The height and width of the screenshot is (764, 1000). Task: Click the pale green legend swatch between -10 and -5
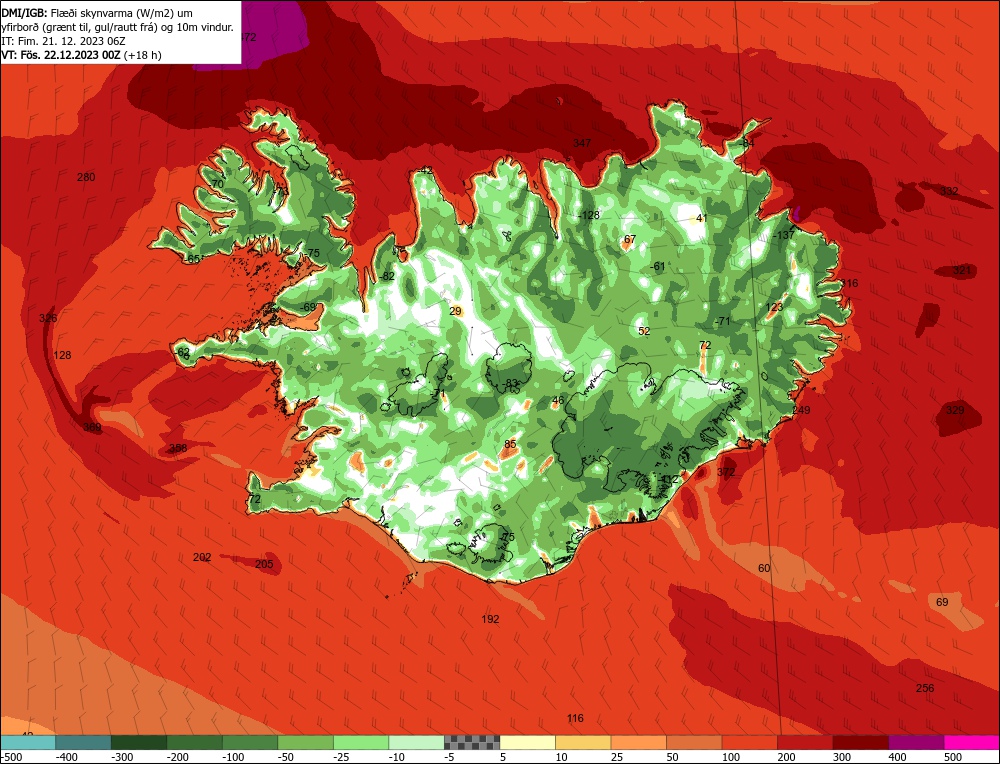[416, 742]
